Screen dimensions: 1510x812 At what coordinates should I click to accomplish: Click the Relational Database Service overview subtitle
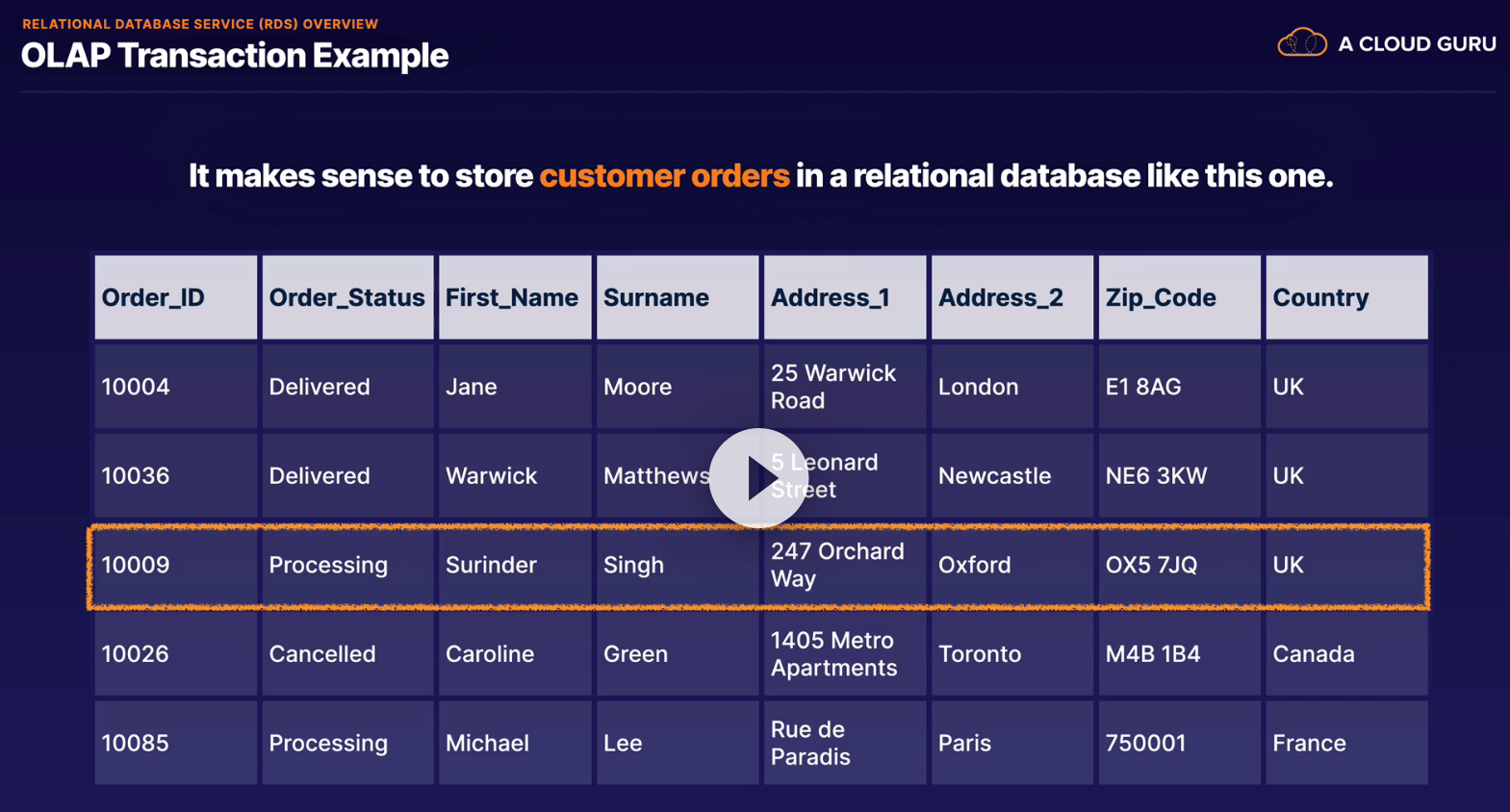tap(200, 24)
